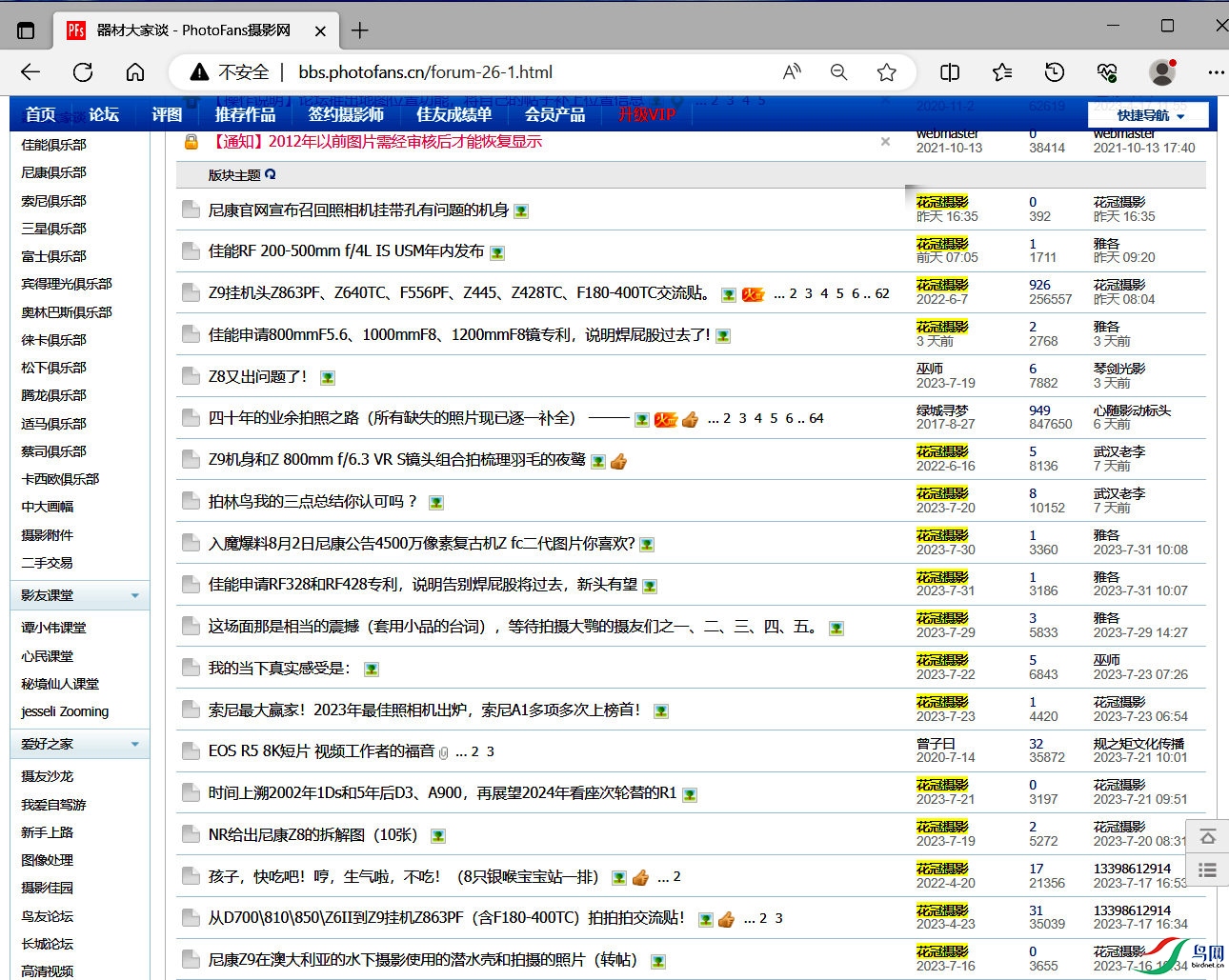
Task: Click paperclip icon on EOS R5 8K thread
Action: 443,752
